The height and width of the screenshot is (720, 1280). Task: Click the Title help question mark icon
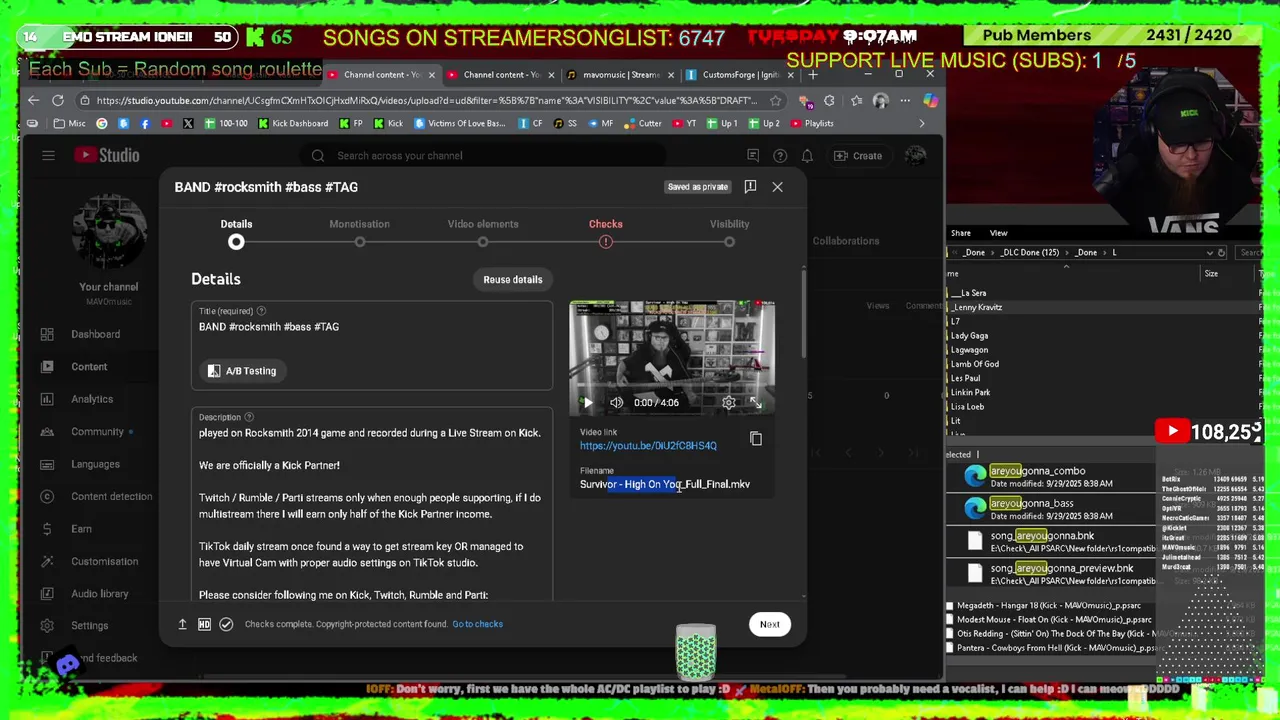pyautogui.click(x=261, y=311)
